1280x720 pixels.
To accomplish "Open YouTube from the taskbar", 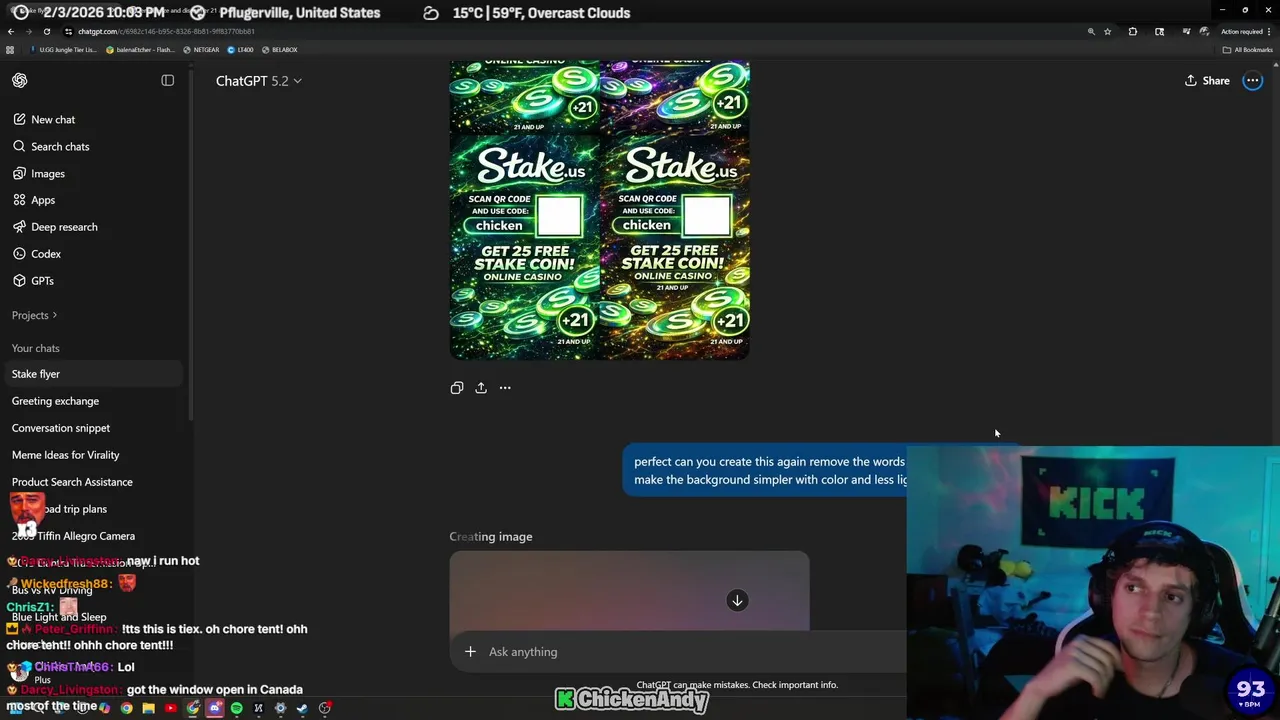I will 171,708.
